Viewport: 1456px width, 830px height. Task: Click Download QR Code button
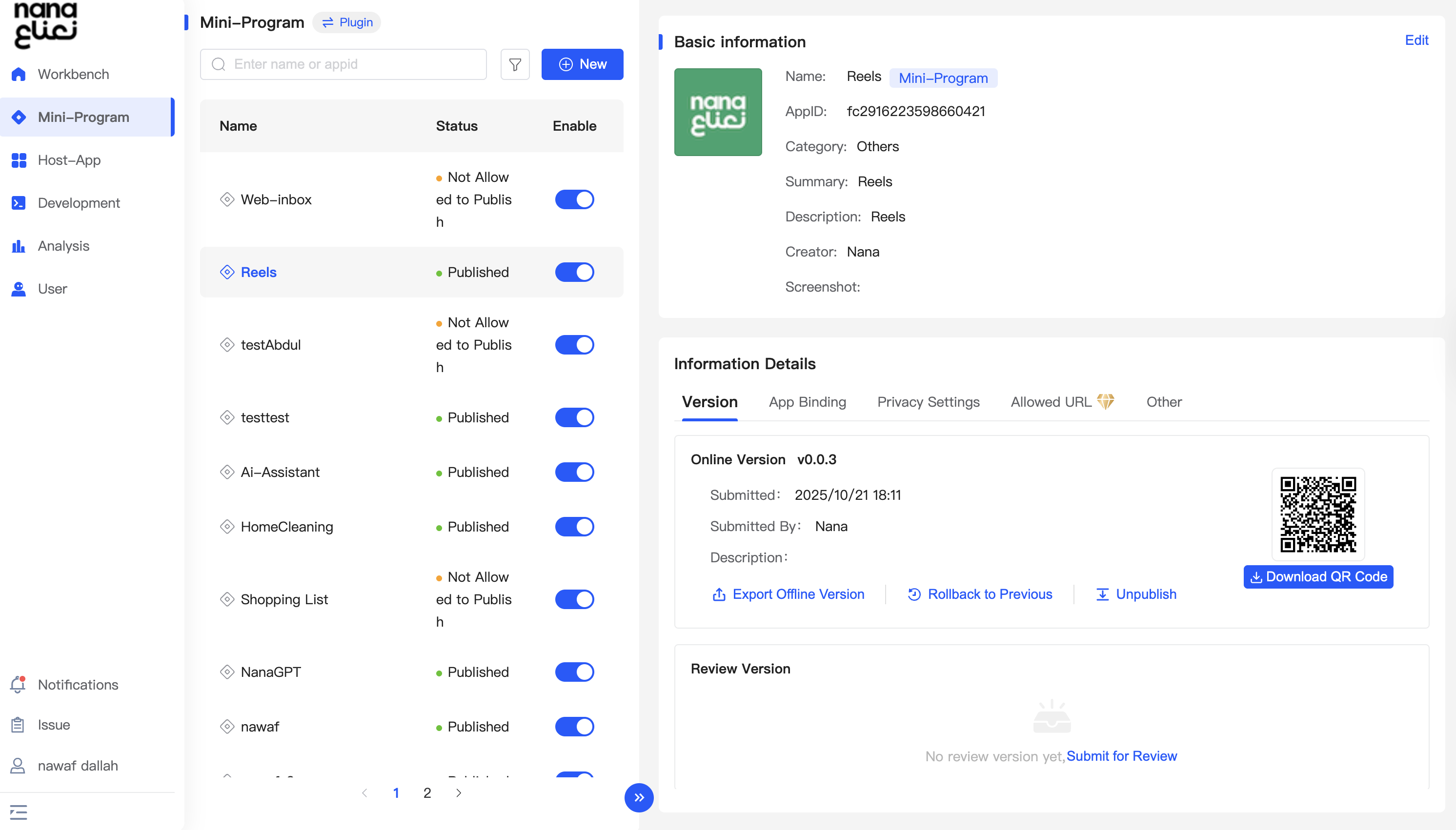tap(1317, 576)
